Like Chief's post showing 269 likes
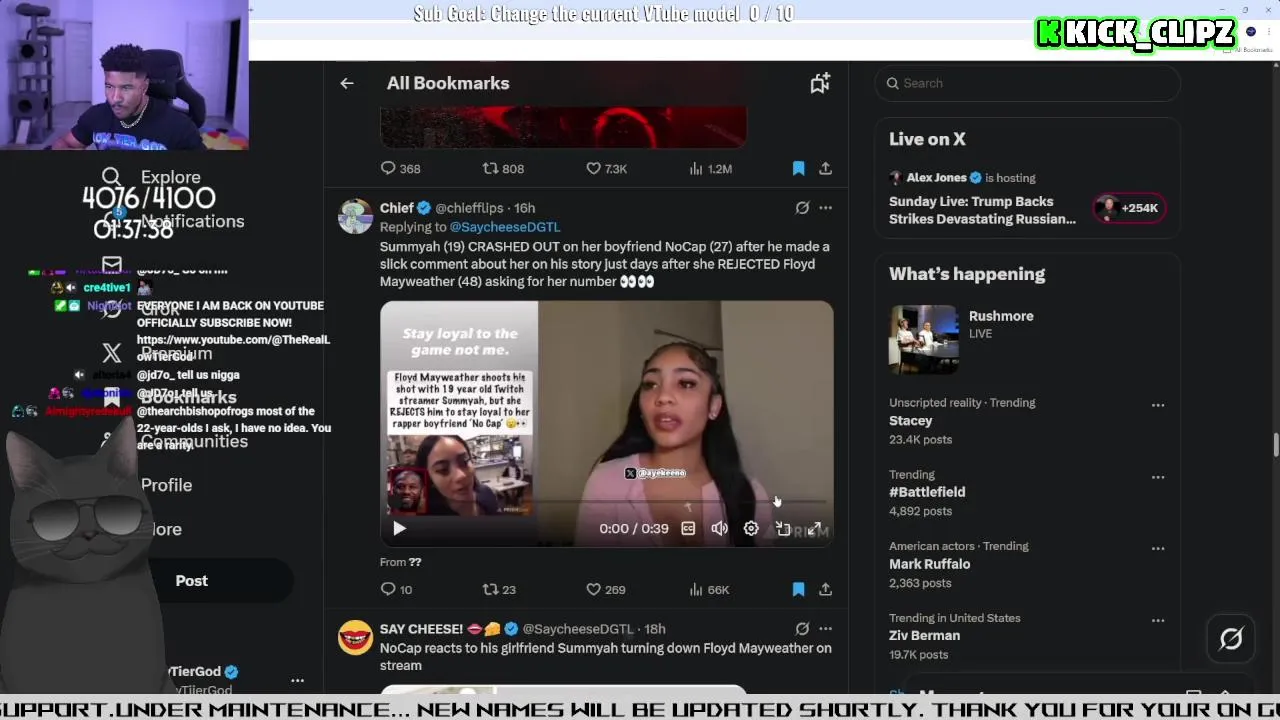This screenshot has height=720, width=1280. pyautogui.click(x=606, y=589)
